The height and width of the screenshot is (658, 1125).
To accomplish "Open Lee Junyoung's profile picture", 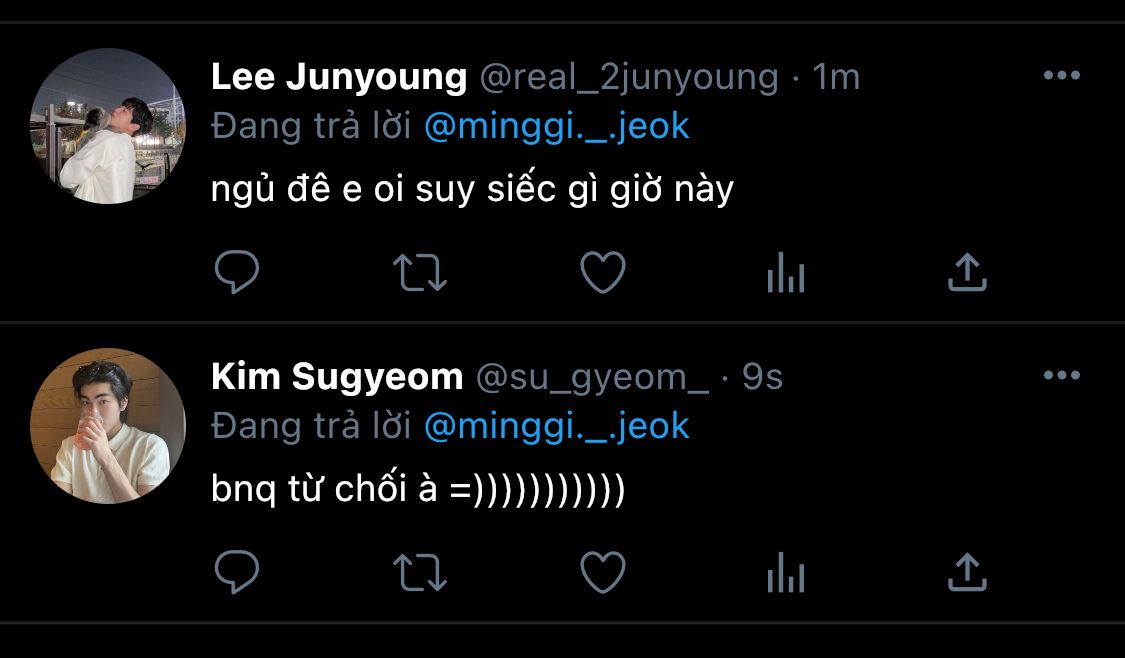I will pyautogui.click(x=108, y=126).
